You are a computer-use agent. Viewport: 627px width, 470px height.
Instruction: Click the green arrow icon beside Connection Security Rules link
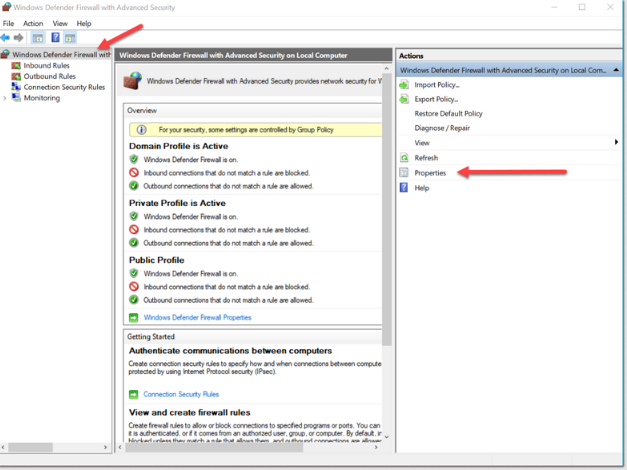tap(134, 394)
